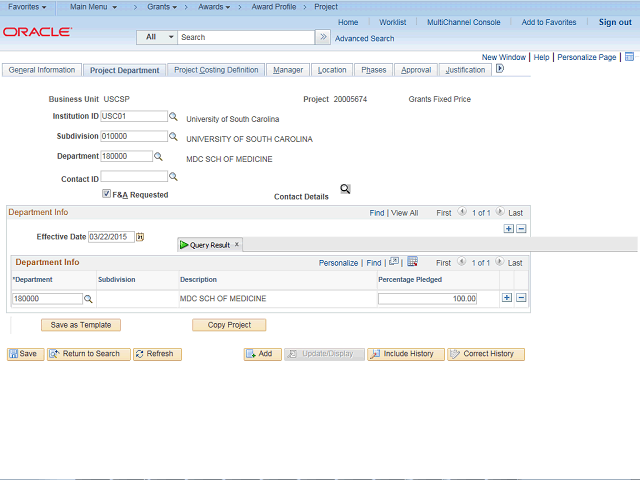The height and width of the screenshot is (480, 640).
Task: Expand the Main Menu dropdown
Action: pyautogui.click(x=93, y=7)
